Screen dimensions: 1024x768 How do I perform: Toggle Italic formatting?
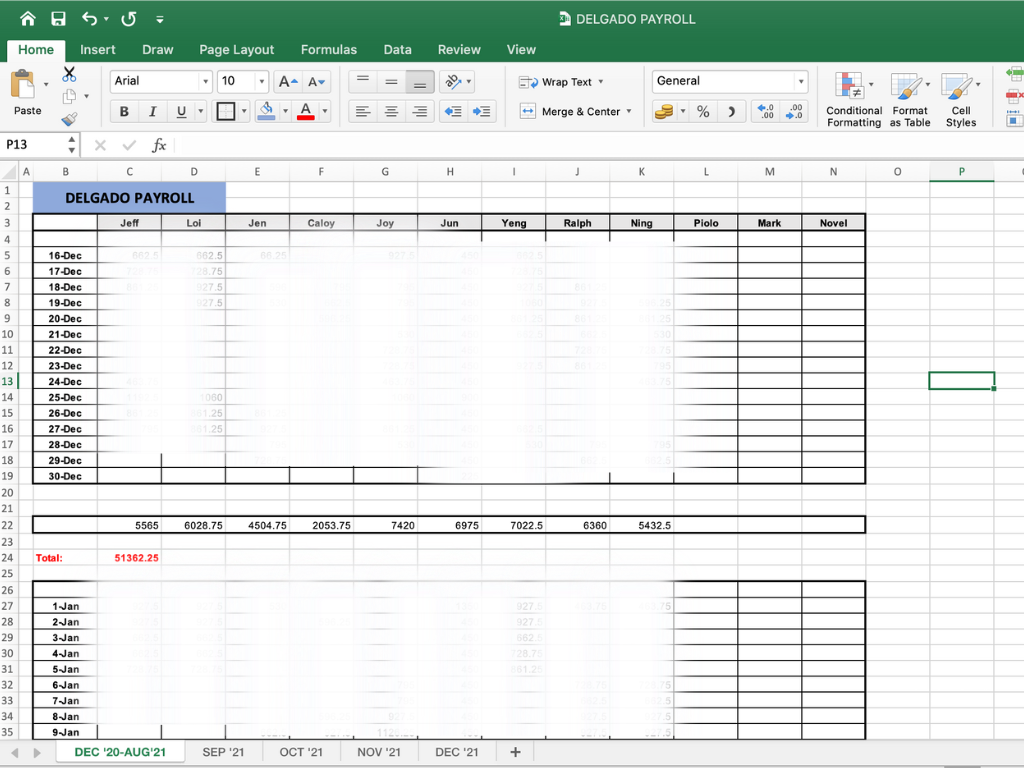pos(153,112)
